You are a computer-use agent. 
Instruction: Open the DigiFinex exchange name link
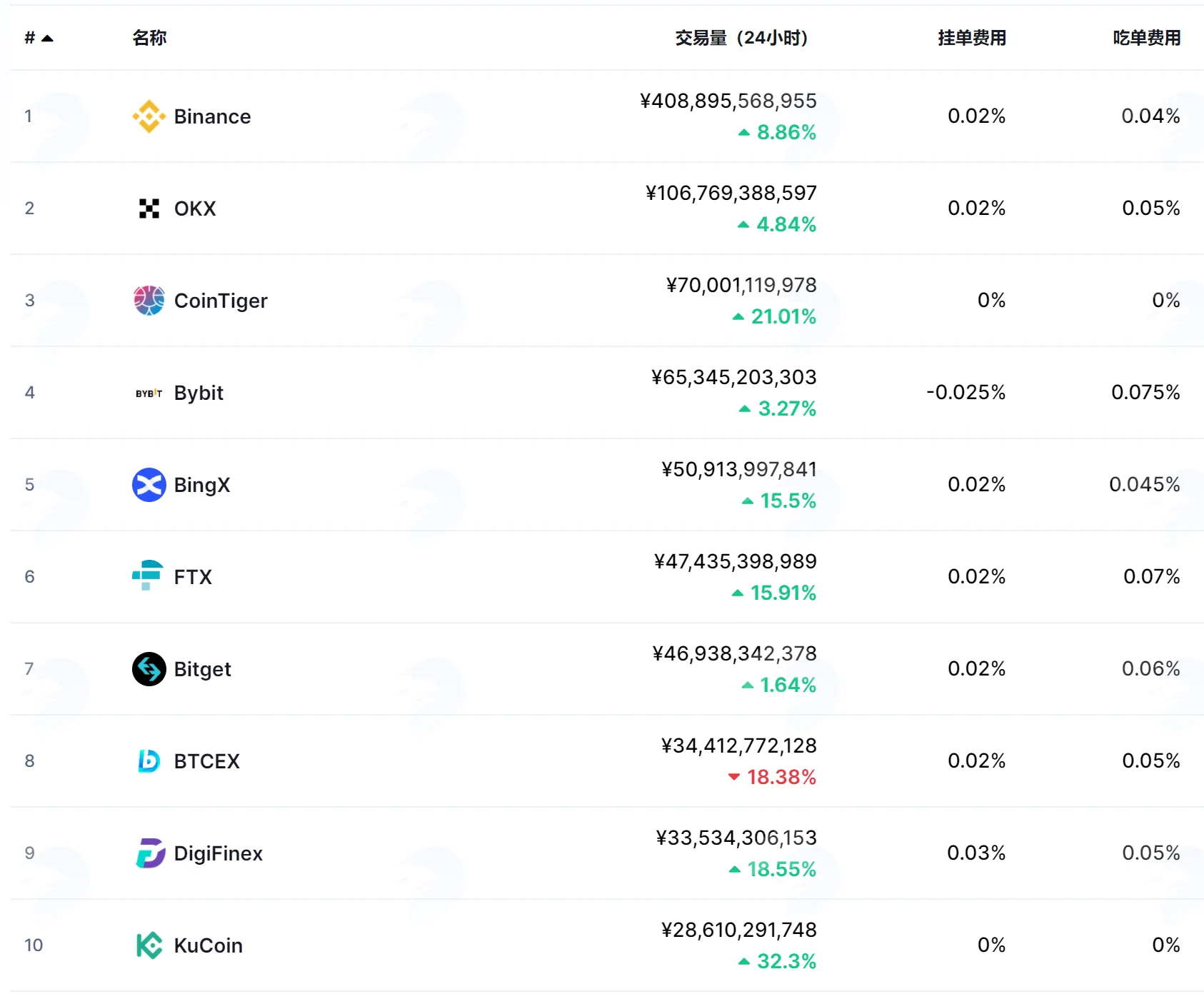[219, 853]
